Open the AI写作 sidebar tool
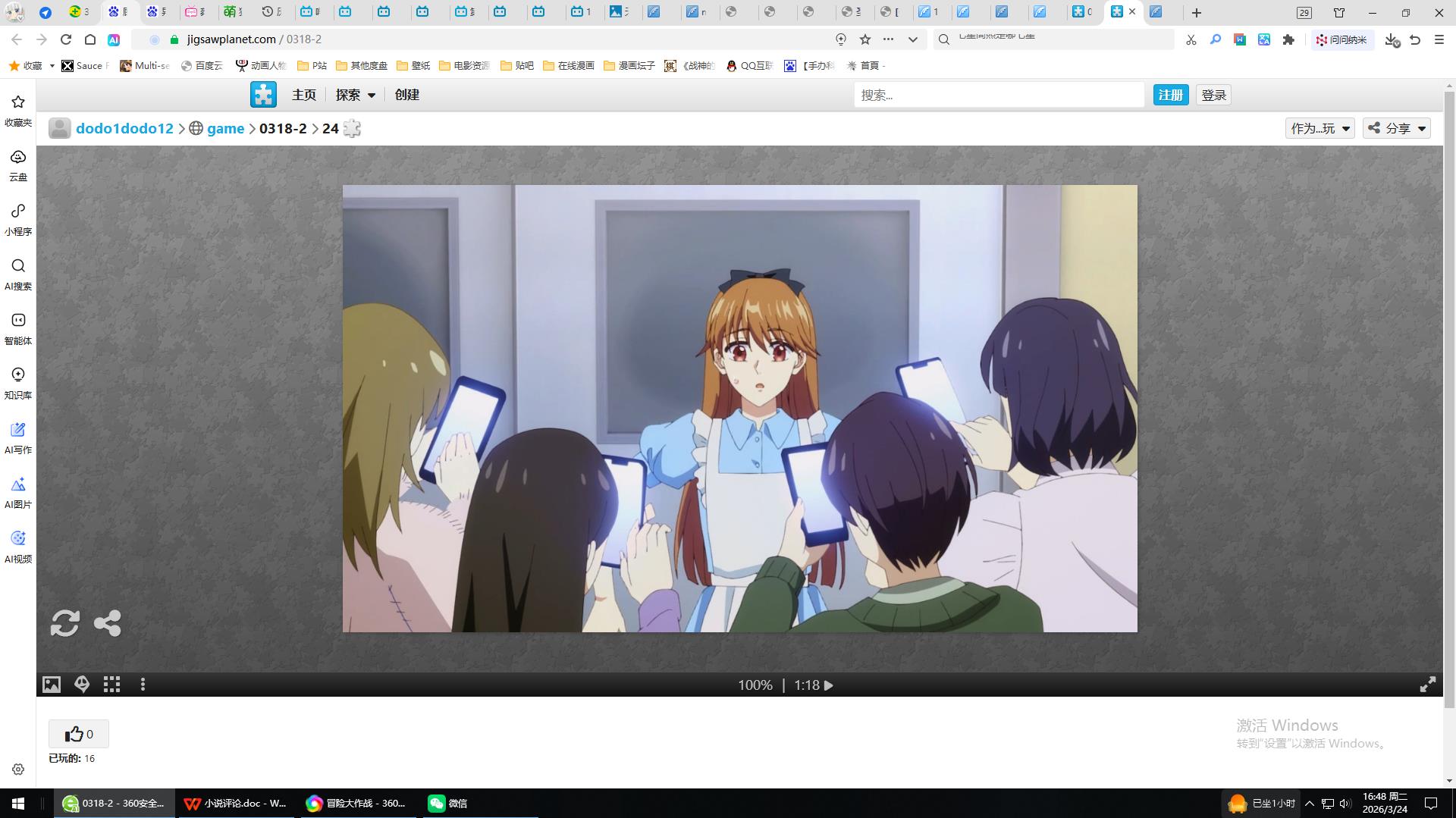The width and height of the screenshot is (1456, 818). (x=18, y=438)
